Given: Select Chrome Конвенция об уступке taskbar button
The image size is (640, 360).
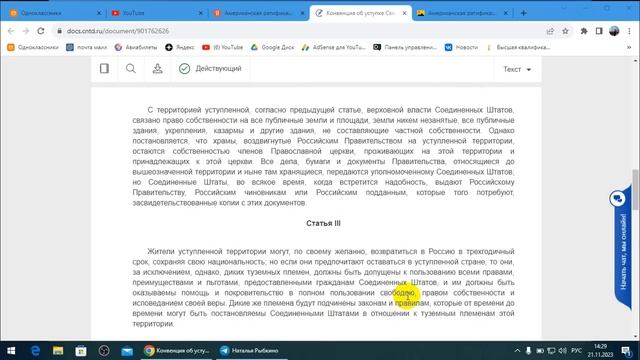Looking at the screenshot, I should tap(176, 351).
